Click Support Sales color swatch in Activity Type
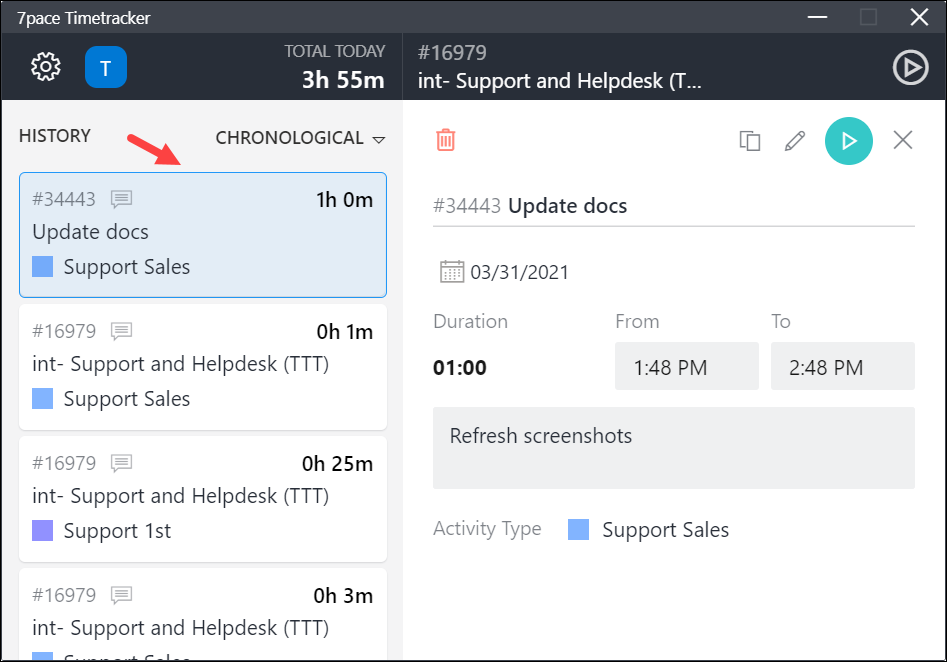Image resolution: width=947 pixels, height=662 pixels. click(x=579, y=529)
